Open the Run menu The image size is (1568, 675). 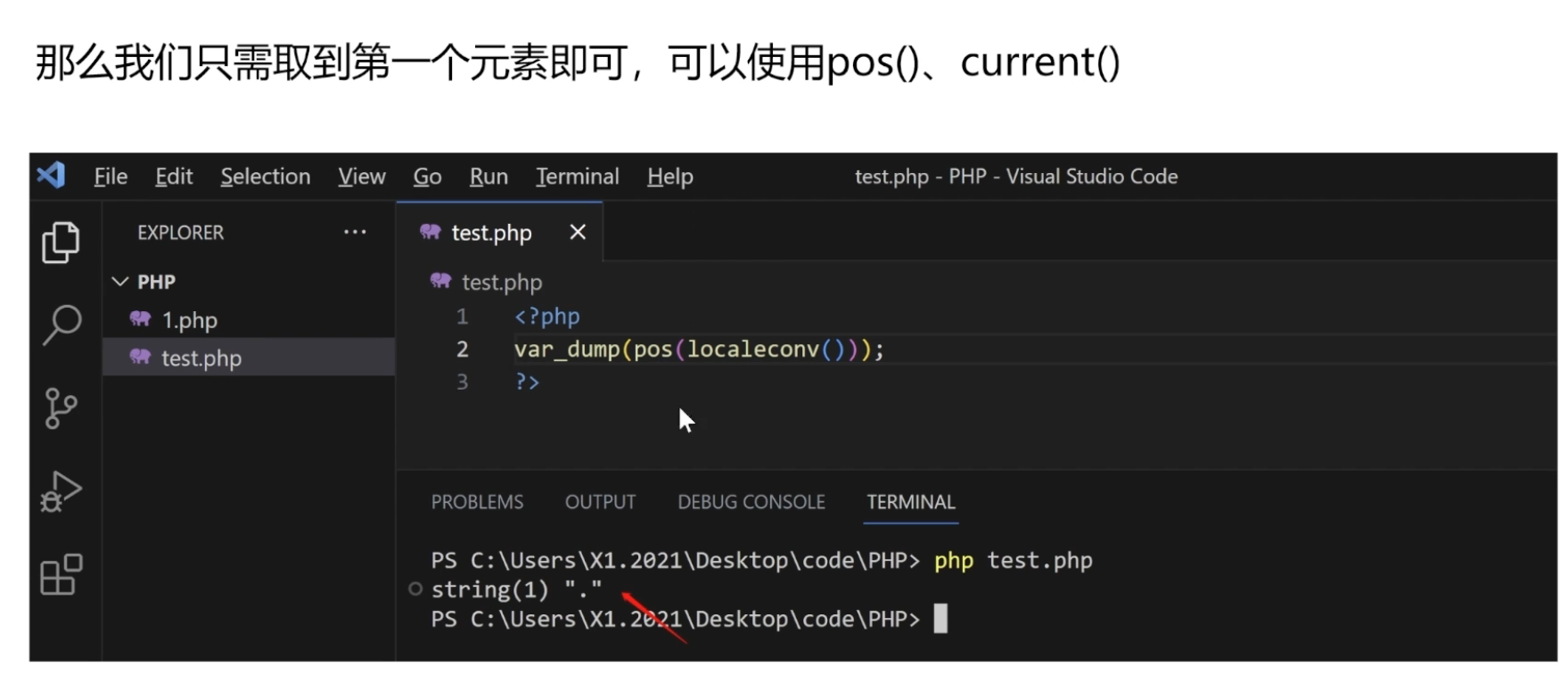(488, 177)
